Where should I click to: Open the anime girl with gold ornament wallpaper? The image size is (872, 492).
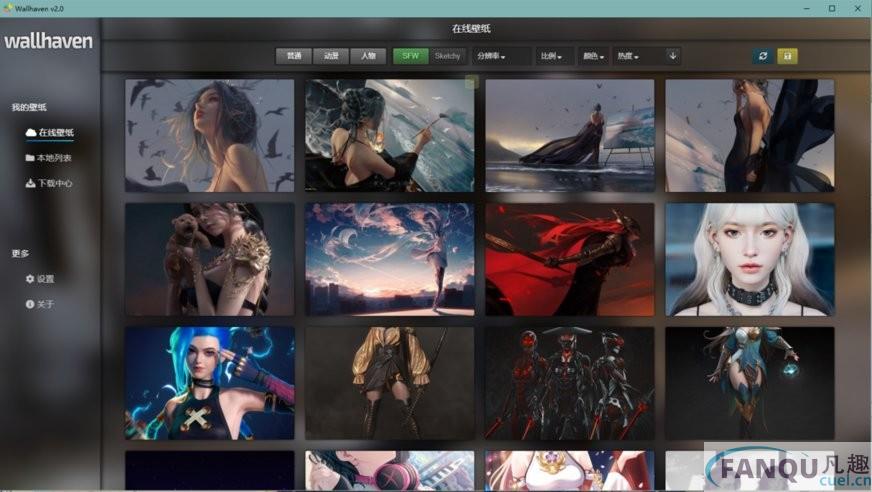click(x=570, y=470)
